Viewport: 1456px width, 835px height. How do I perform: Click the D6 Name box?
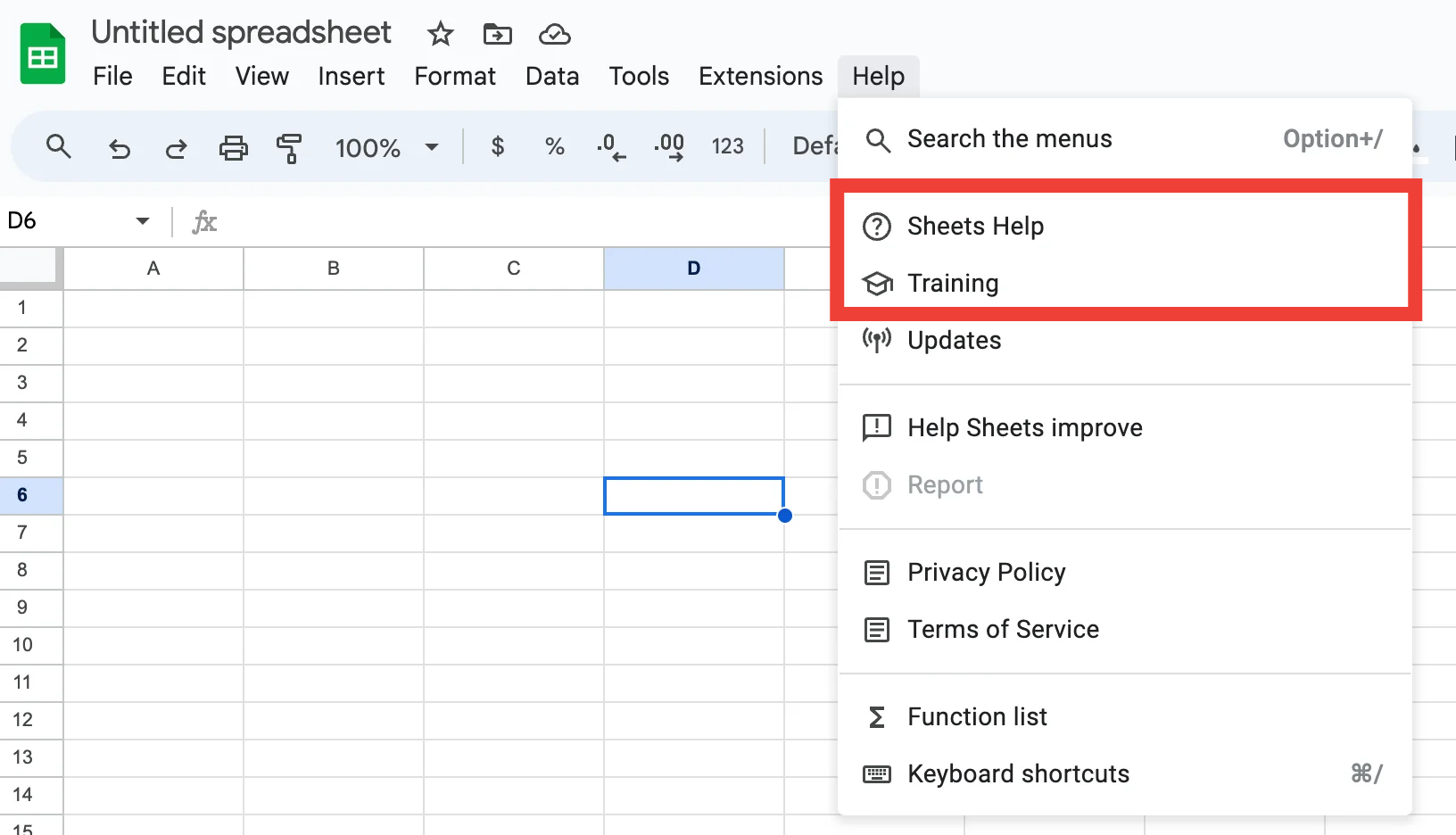[x=67, y=220]
